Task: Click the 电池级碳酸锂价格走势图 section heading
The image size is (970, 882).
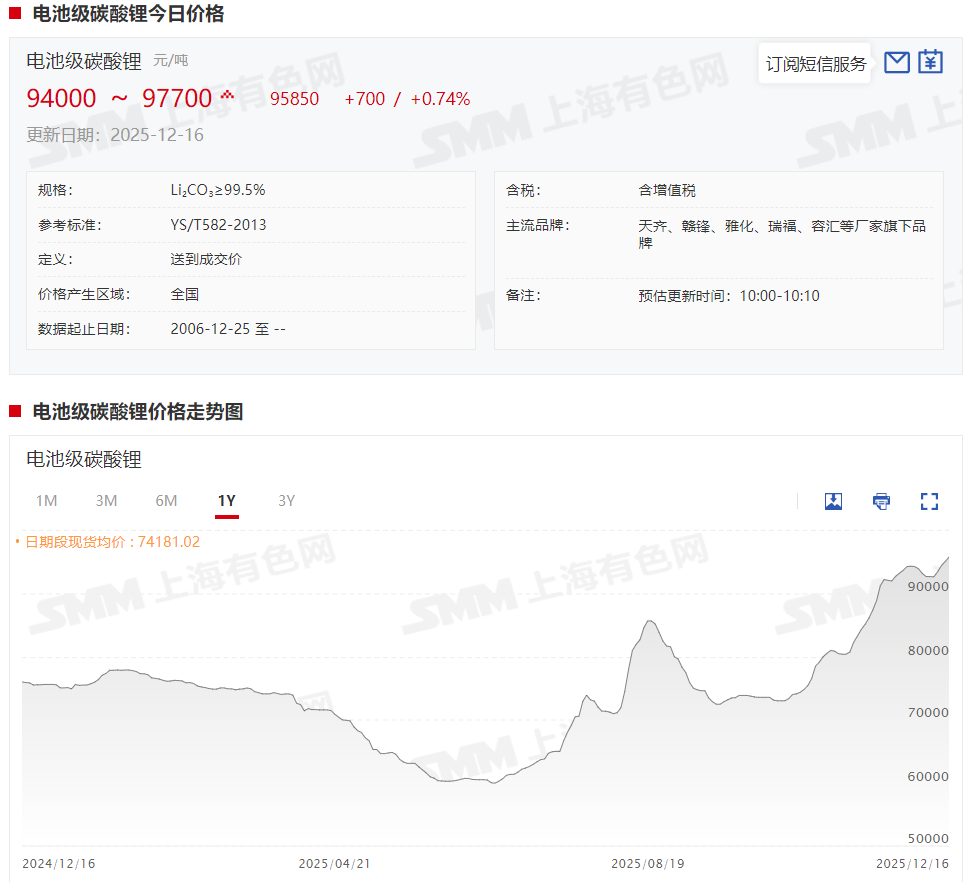Action: (x=138, y=412)
